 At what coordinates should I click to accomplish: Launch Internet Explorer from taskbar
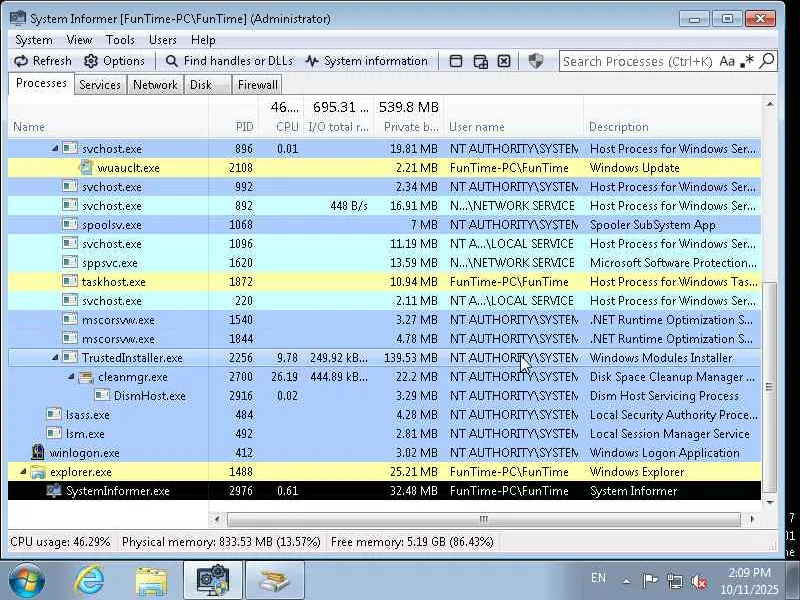coord(89,580)
